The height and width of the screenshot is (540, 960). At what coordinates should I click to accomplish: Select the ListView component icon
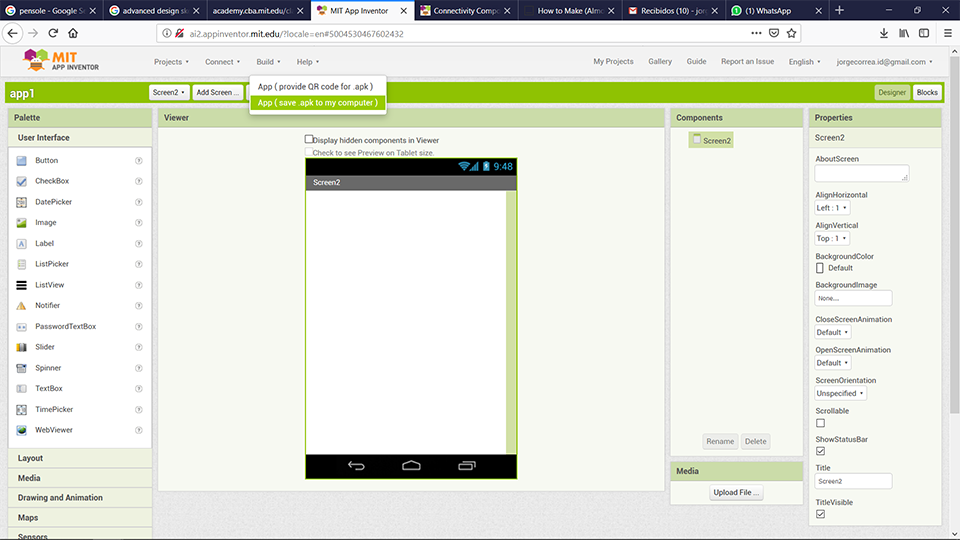click(x=21, y=285)
